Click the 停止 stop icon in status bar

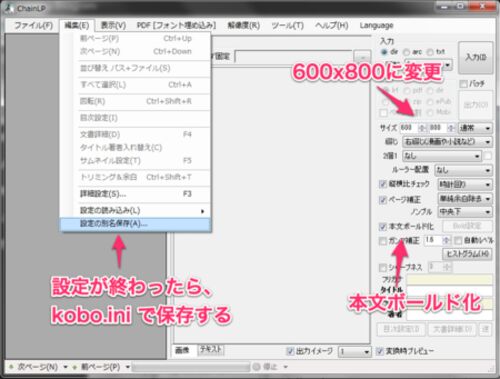point(256,367)
